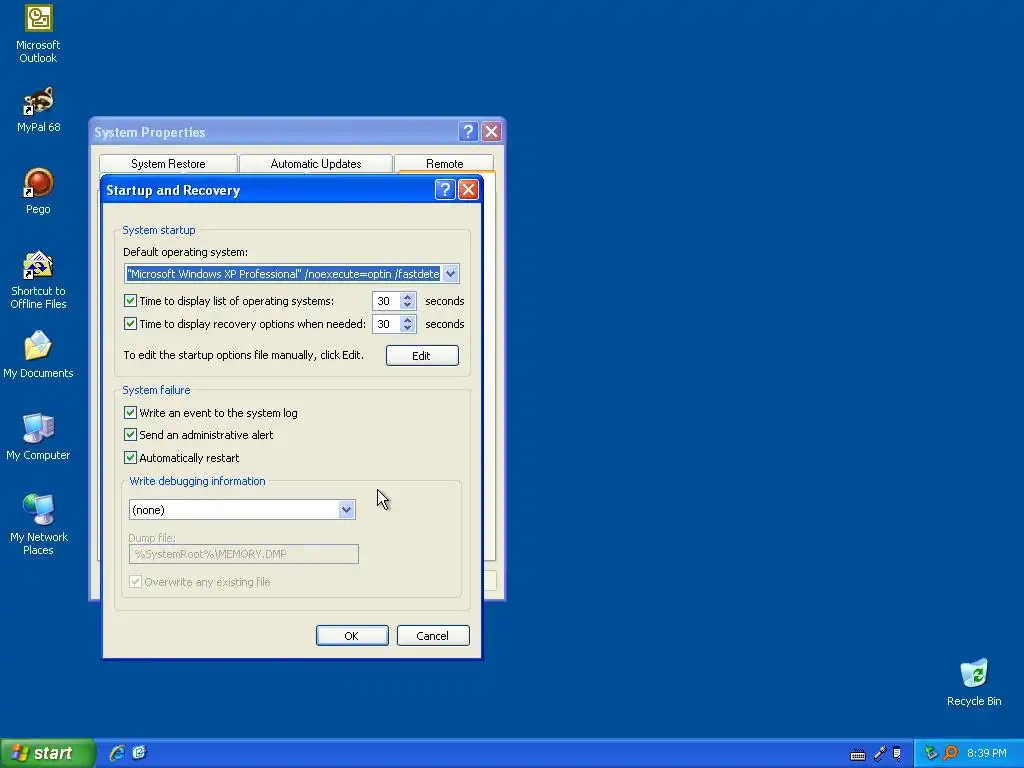Toggle Time to display list of operating systems

[130, 301]
